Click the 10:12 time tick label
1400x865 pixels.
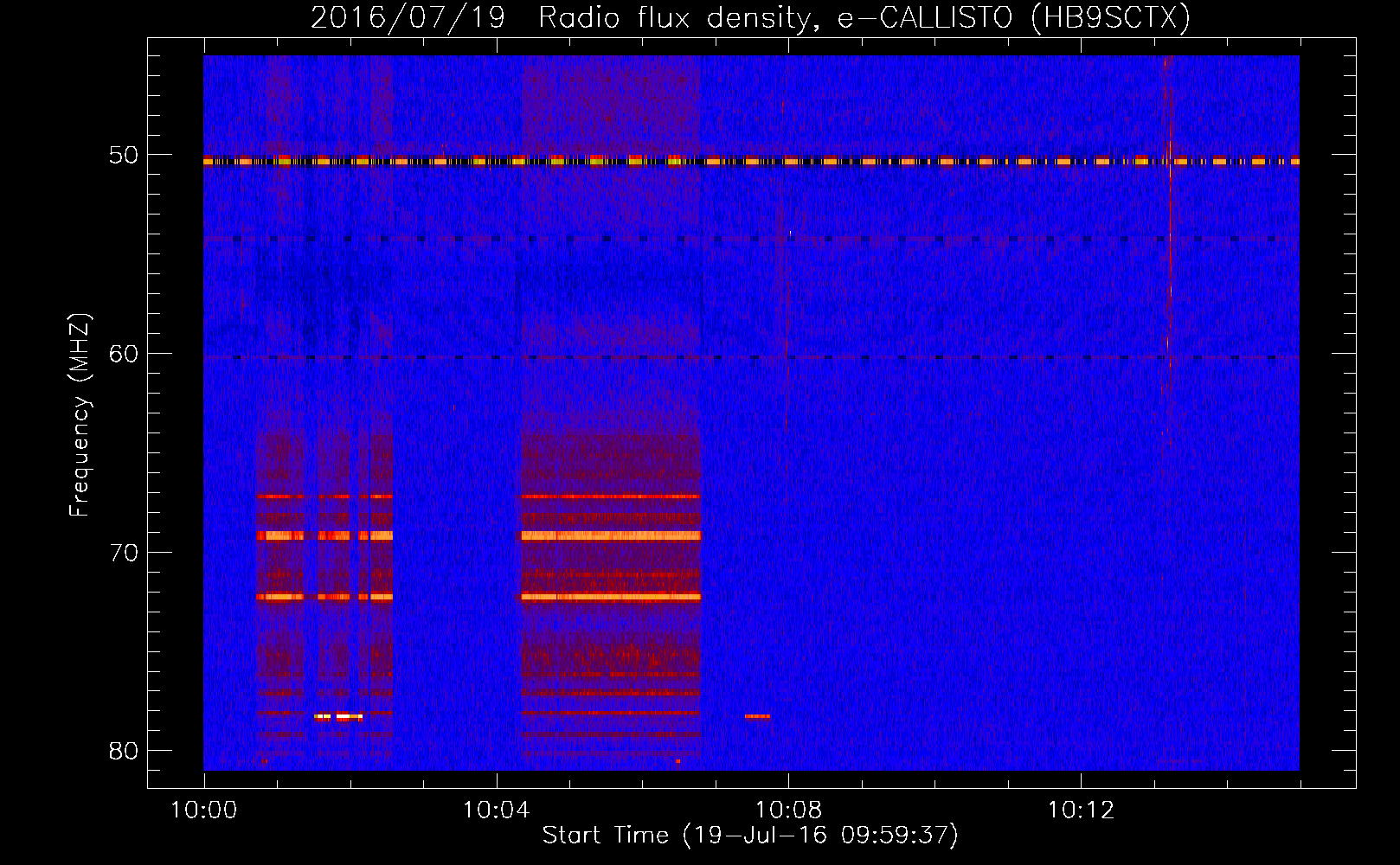click(x=1081, y=811)
